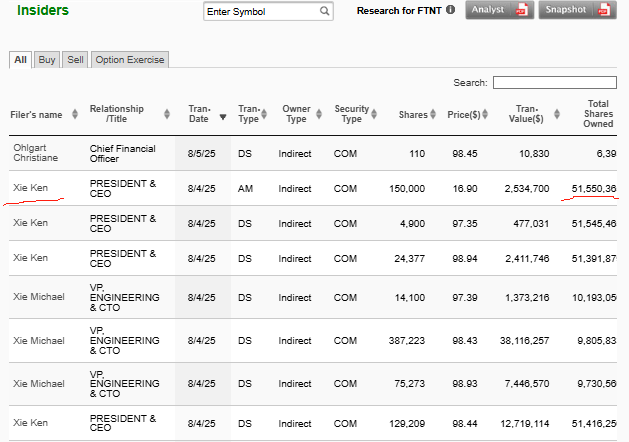The width and height of the screenshot is (629, 442).
Task: Sort by Price($) column arrows
Action: tap(485, 114)
